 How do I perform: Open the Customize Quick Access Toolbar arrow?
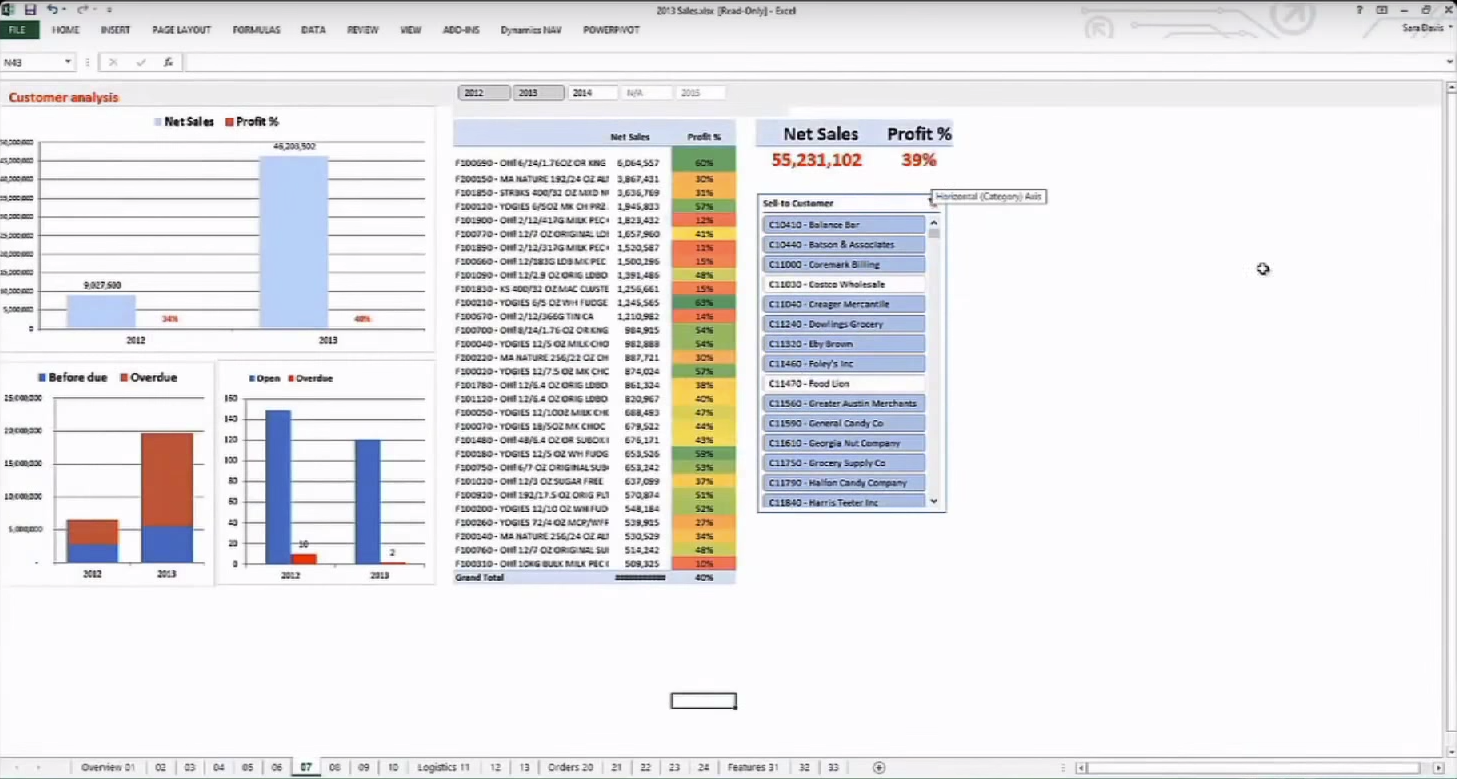pyautogui.click(x=109, y=10)
